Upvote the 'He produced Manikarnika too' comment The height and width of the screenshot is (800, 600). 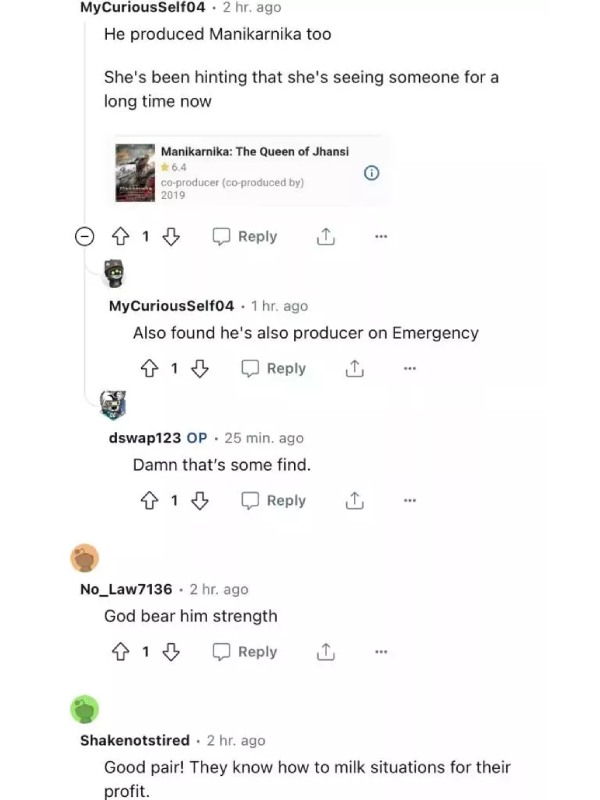point(120,237)
